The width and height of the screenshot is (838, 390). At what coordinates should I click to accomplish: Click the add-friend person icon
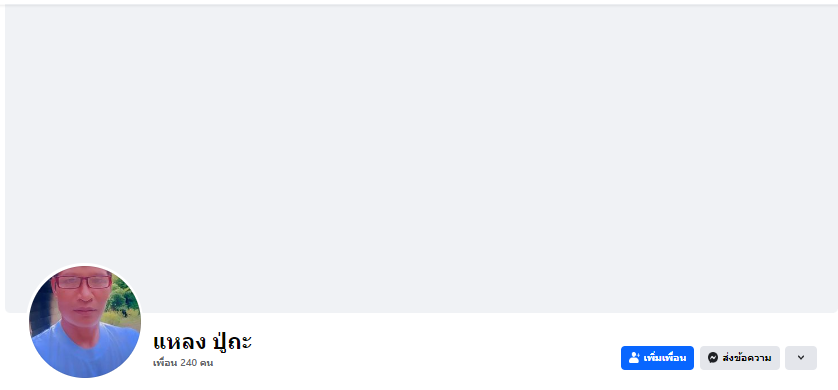(x=634, y=357)
